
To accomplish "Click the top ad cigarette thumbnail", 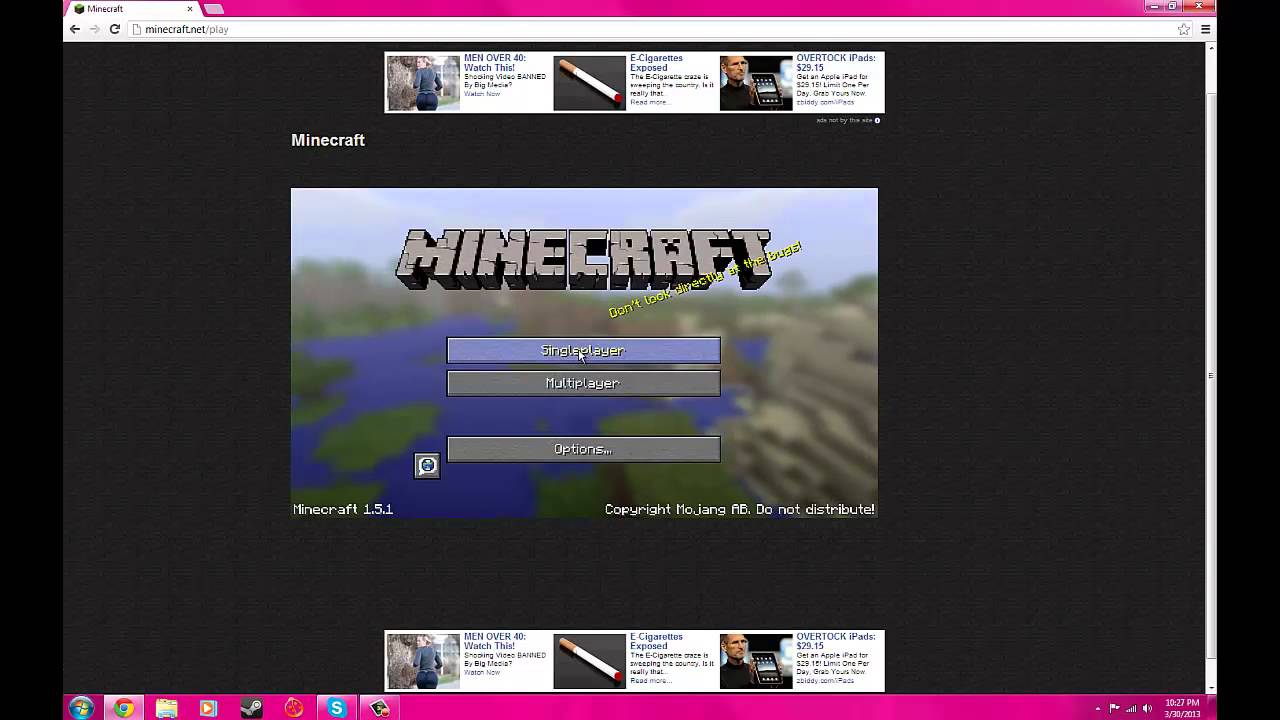I will (x=589, y=83).
